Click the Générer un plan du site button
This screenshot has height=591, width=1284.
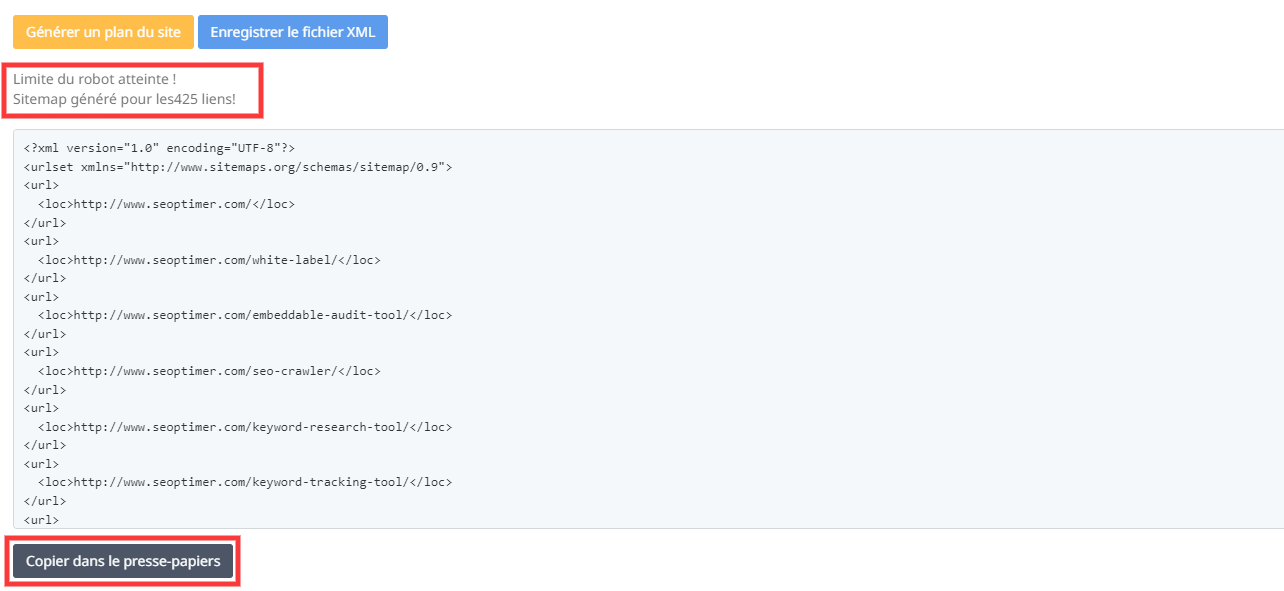[x=103, y=32]
